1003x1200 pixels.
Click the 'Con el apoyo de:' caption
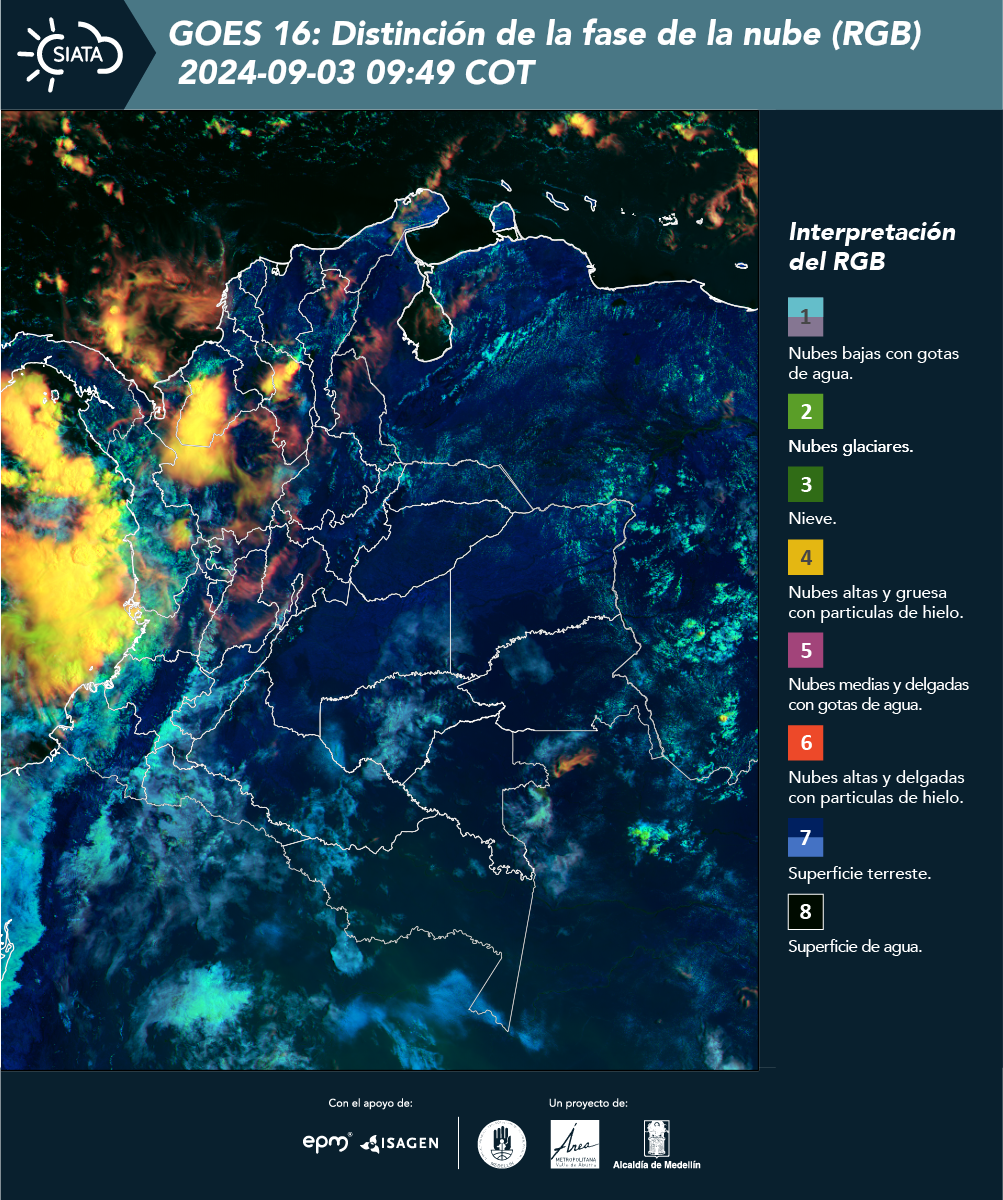[370, 1103]
